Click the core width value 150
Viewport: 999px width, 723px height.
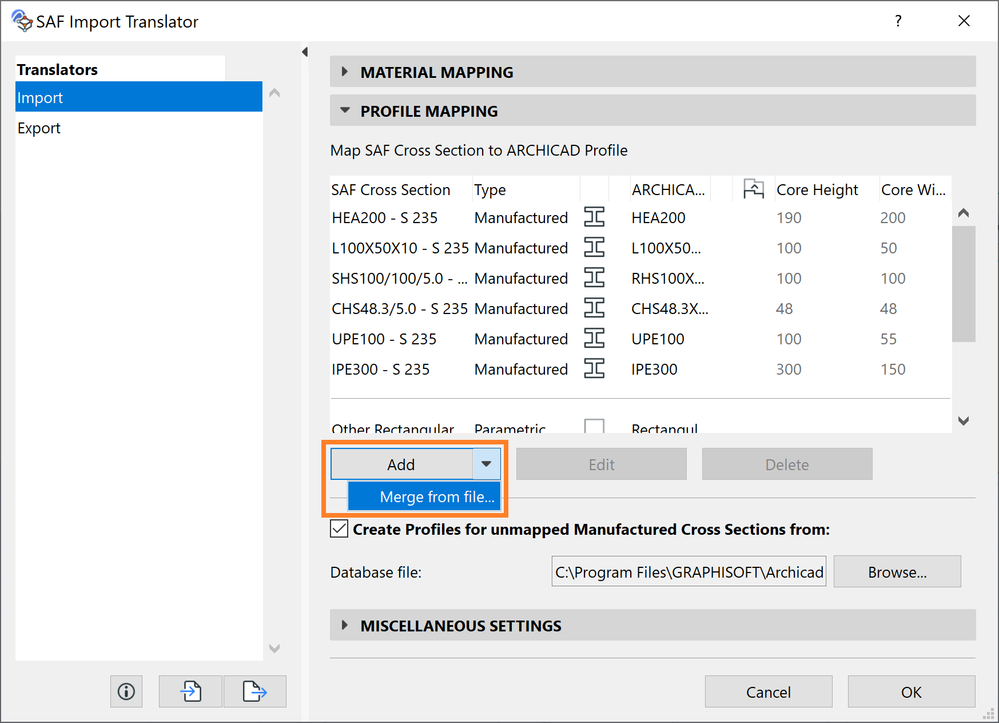(893, 369)
